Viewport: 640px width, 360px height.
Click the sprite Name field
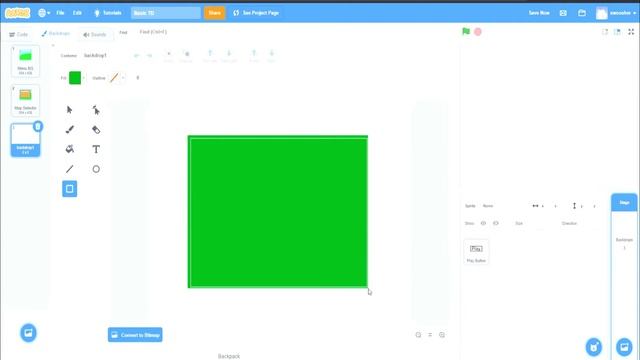tap(502, 206)
